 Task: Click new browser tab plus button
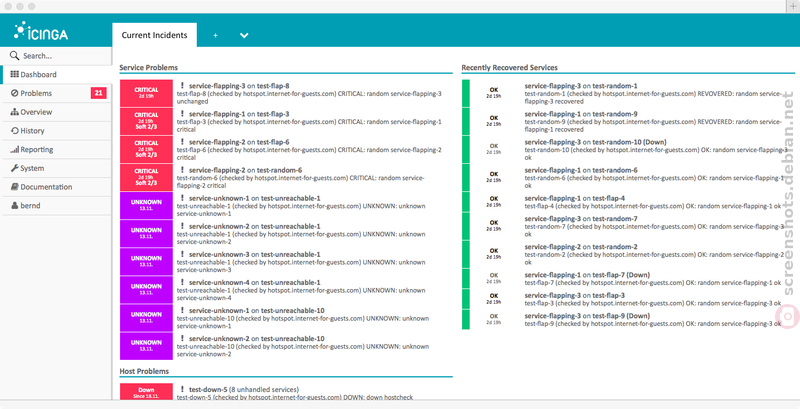[x=793, y=6]
